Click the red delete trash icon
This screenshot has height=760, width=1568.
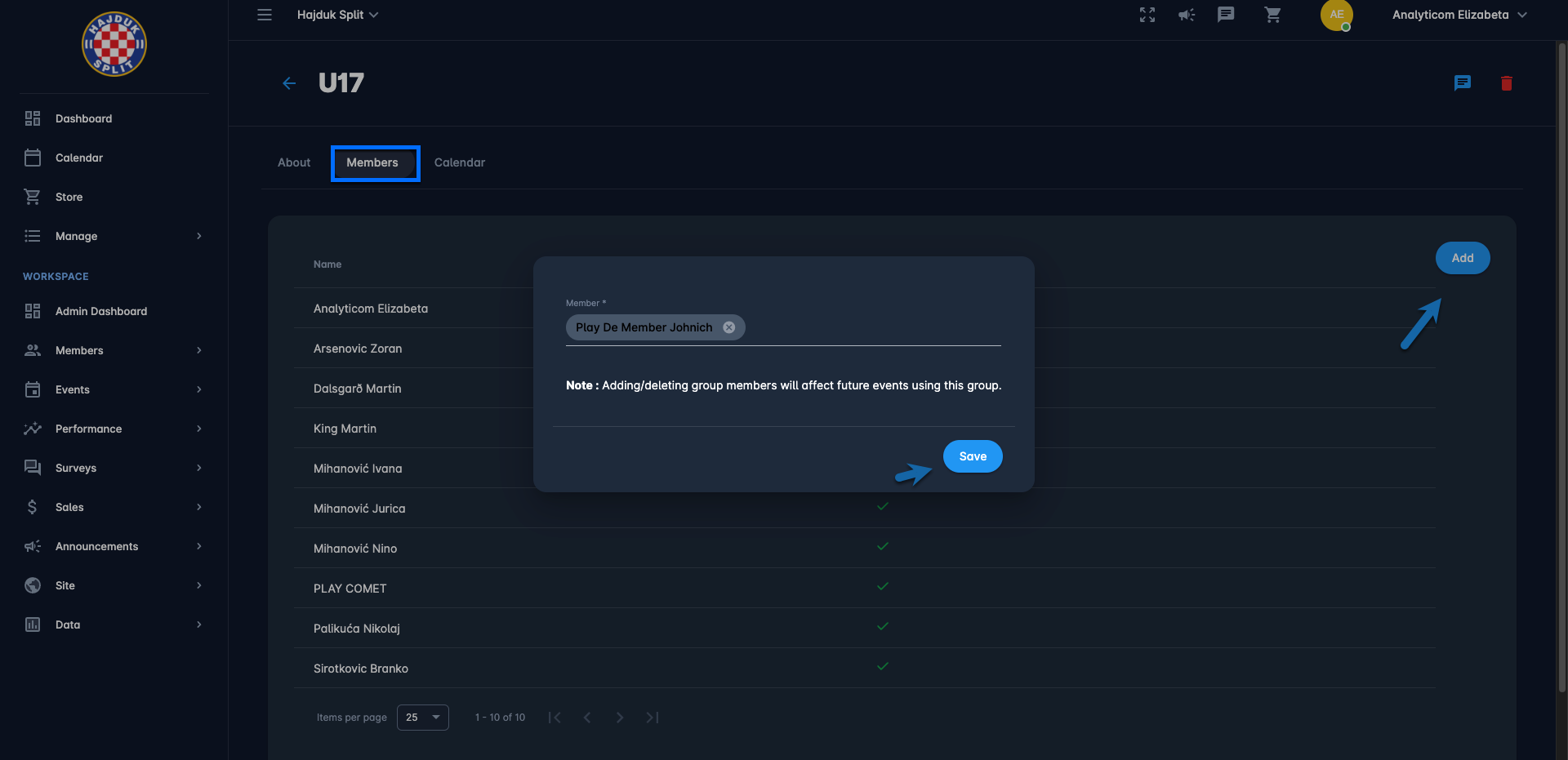[x=1506, y=83]
